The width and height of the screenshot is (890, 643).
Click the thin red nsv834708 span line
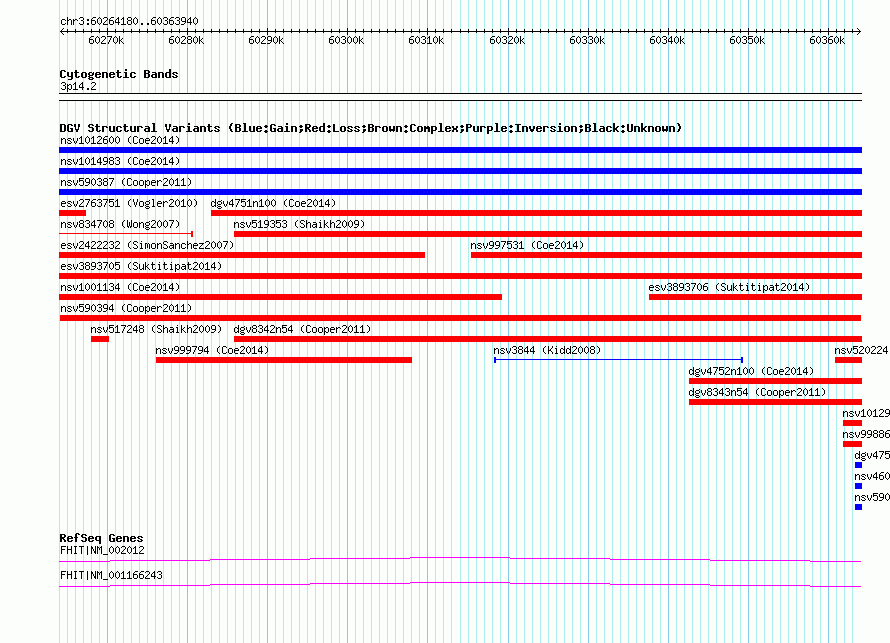coord(126,233)
